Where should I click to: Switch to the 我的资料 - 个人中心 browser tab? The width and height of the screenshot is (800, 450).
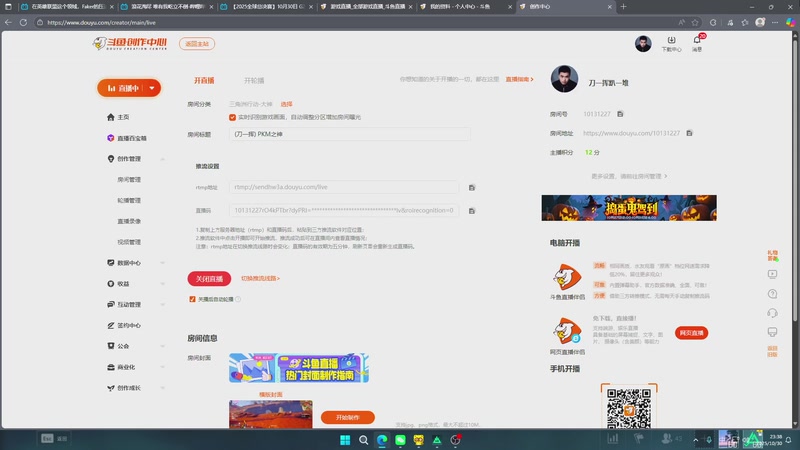465,7
